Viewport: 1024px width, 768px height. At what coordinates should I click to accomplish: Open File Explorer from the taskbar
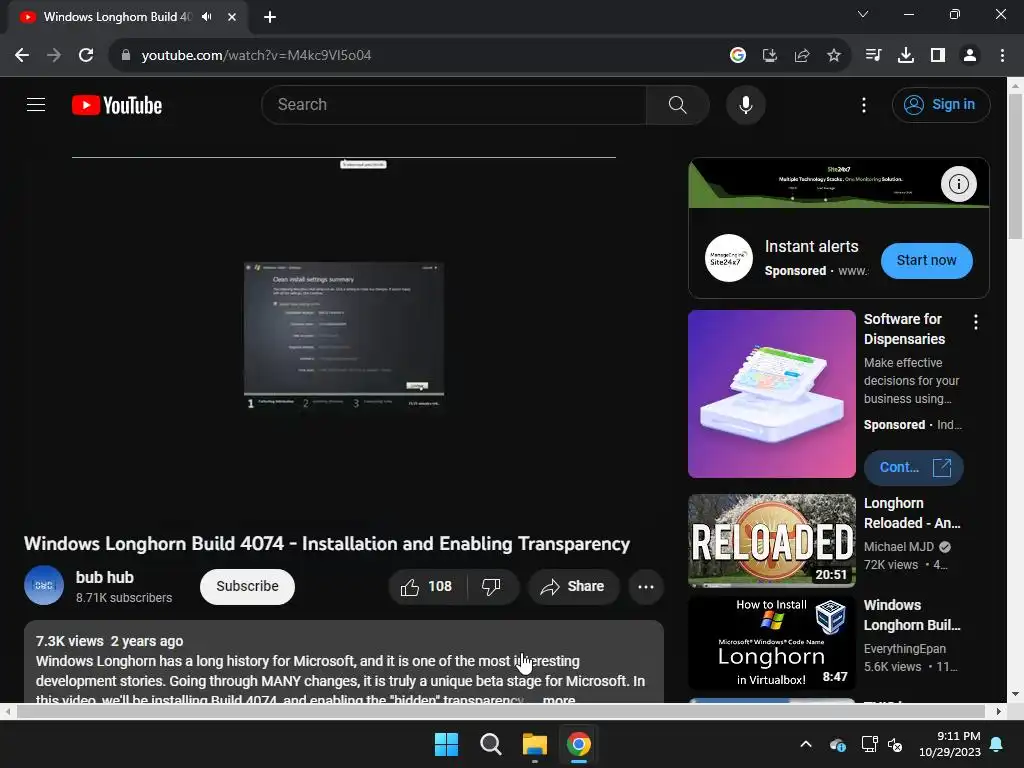(x=534, y=744)
